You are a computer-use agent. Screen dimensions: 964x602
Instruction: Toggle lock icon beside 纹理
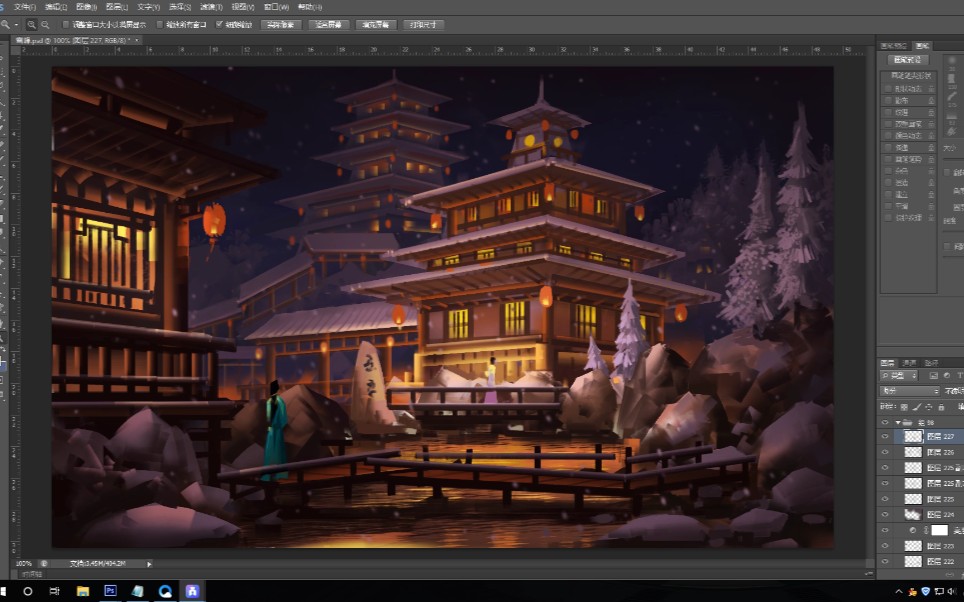click(x=931, y=113)
